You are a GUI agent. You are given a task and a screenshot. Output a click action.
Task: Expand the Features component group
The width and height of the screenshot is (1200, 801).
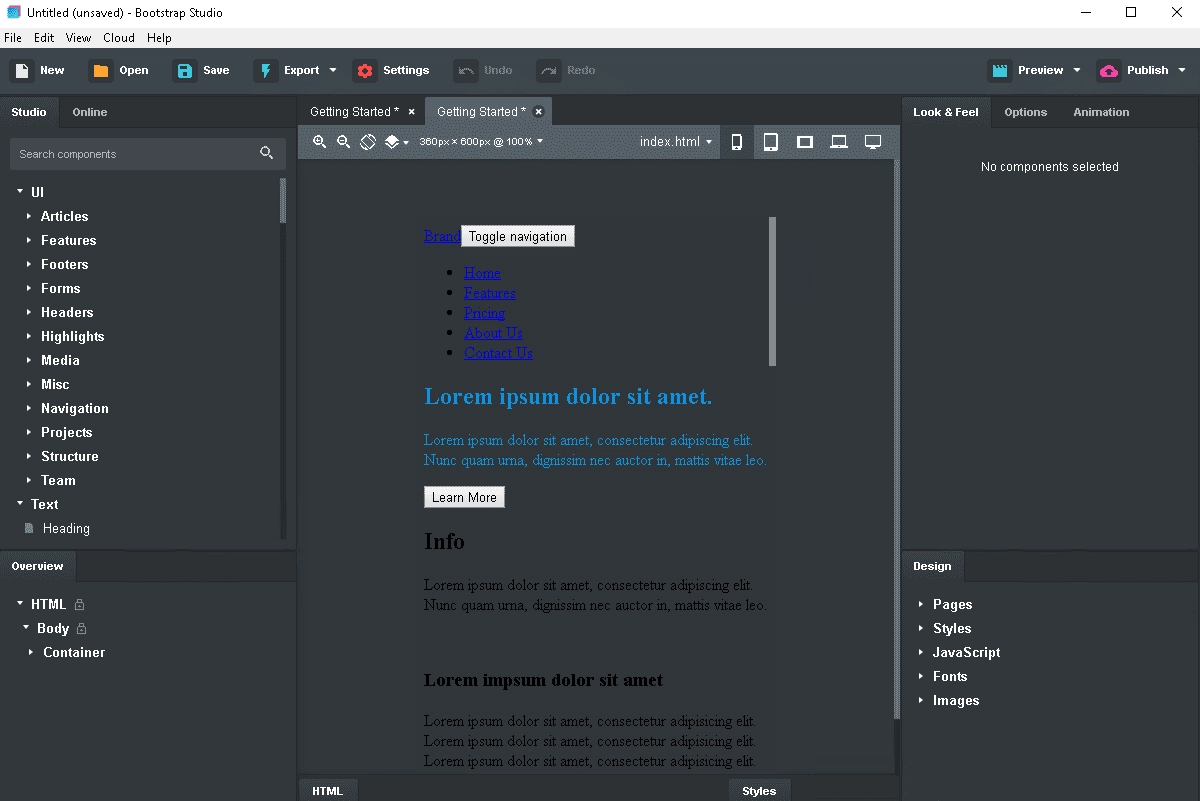click(29, 240)
